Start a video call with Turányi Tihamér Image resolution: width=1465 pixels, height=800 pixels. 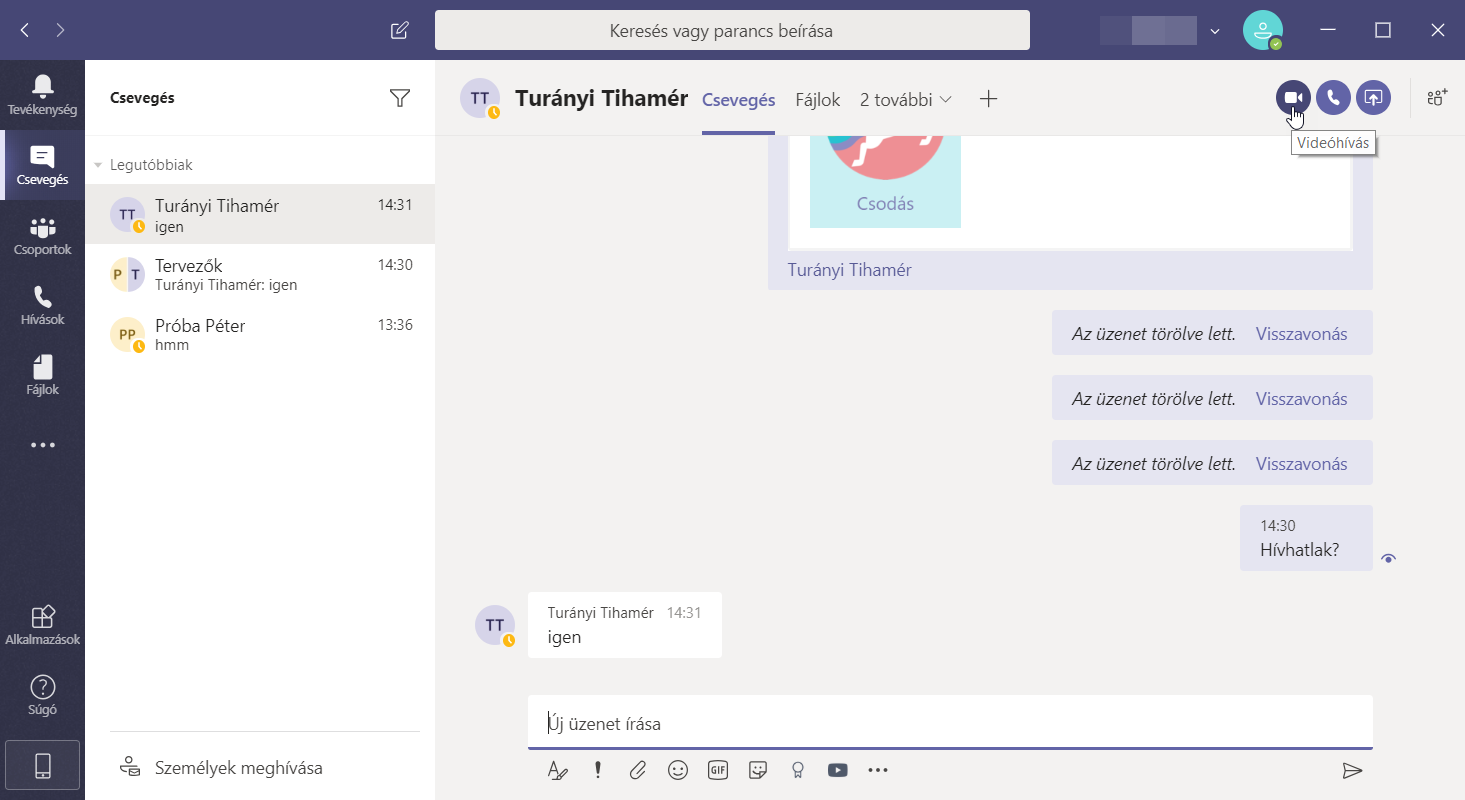[1293, 98]
